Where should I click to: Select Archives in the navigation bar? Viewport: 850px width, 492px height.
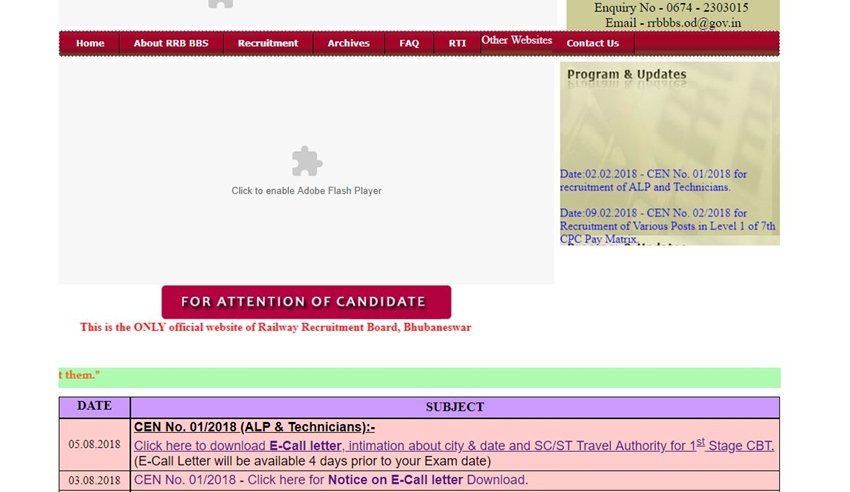coord(348,43)
